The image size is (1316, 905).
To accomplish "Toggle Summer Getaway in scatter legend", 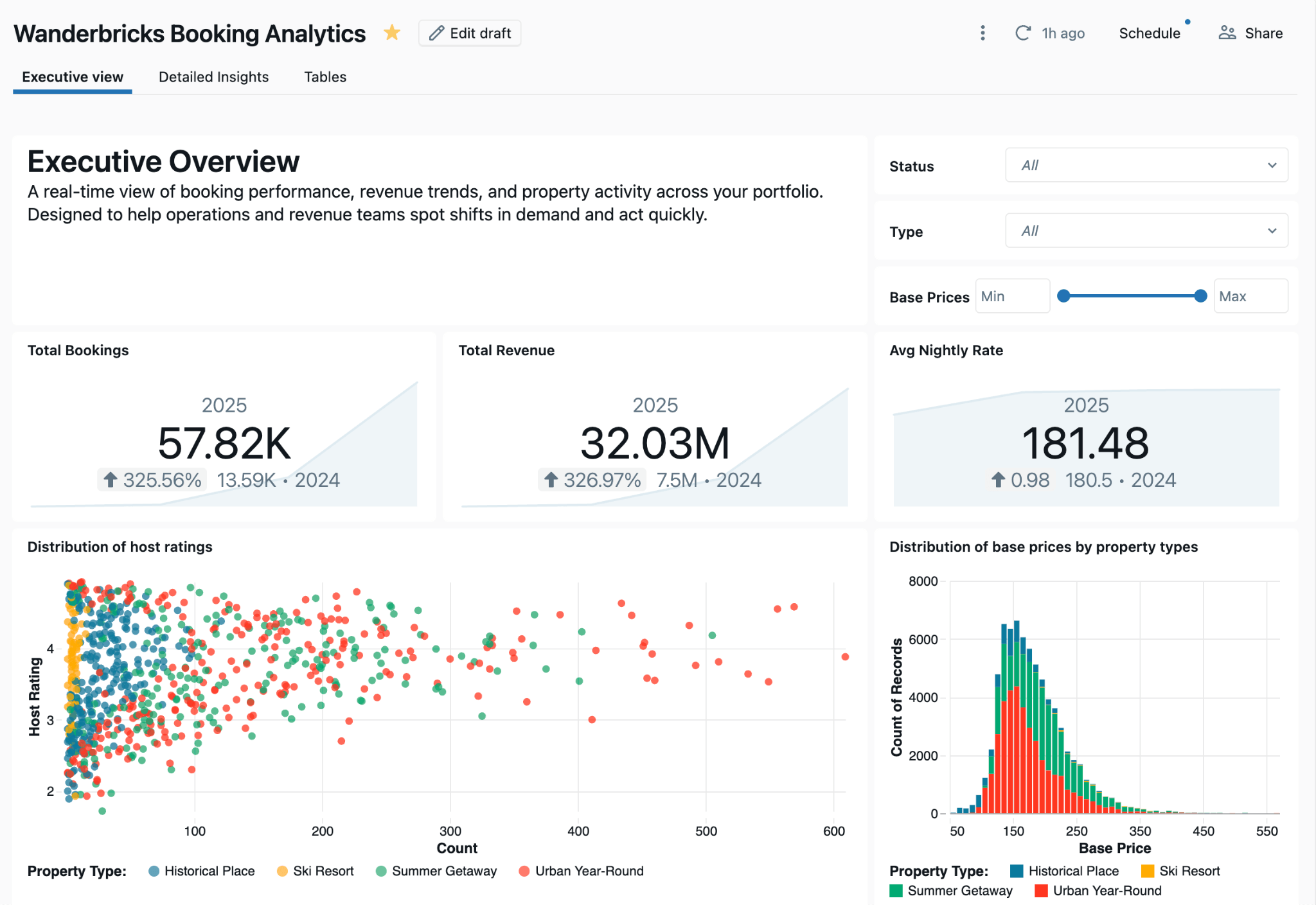I will [436, 871].
